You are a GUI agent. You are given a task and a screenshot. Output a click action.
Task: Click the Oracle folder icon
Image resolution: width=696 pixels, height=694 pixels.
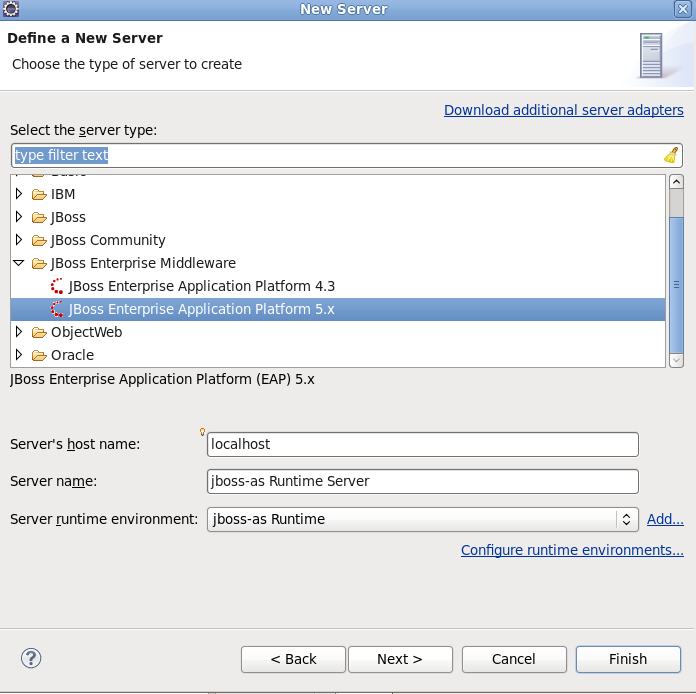(39, 355)
